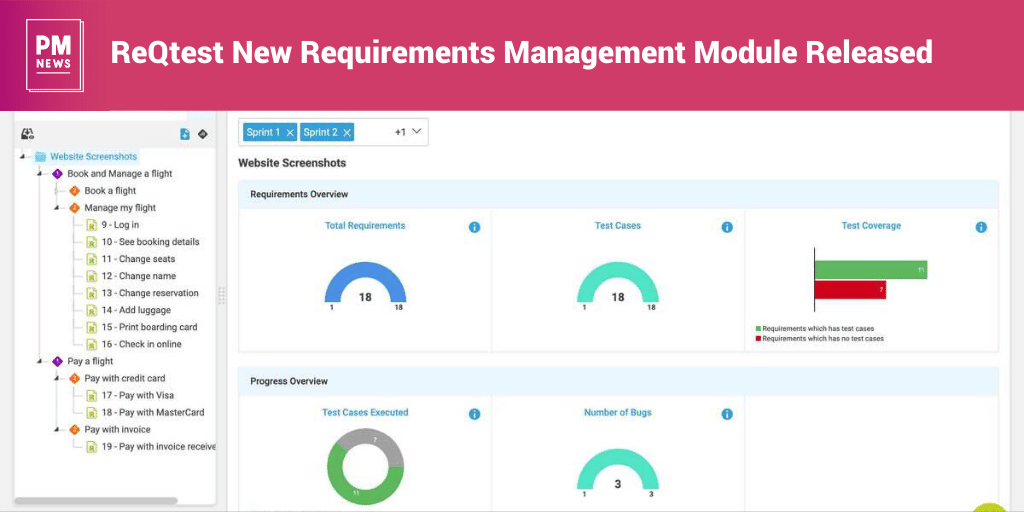The image size is (1024, 512).
Task: Click requirement icon for 14 - Add luggage
Action: point(91,310)
